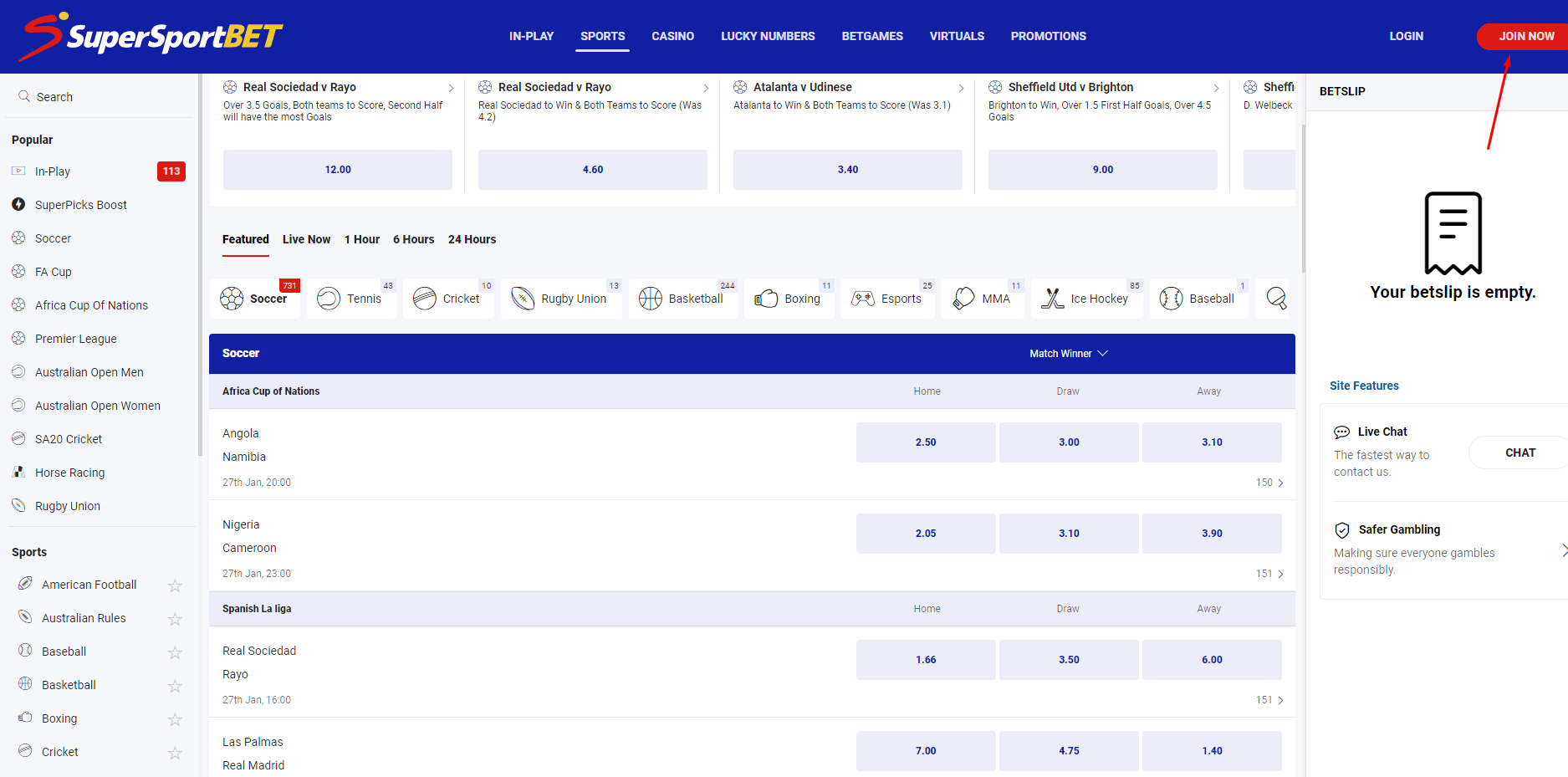Viewport: 1568px width, 777px height.
Task: Click the Horse Racing sidebar icon
Action: [18, 472]
